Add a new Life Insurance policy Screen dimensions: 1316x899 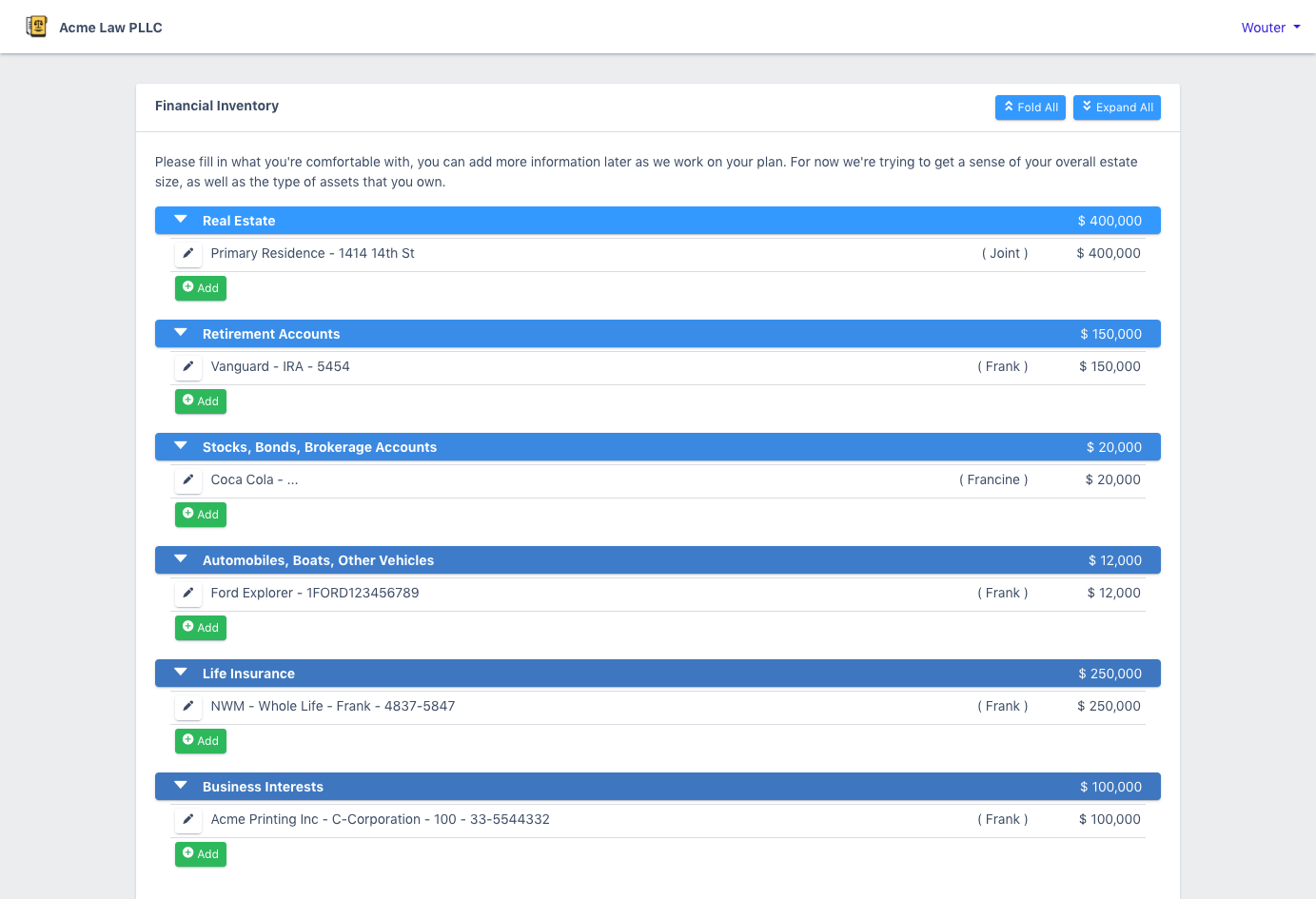coord(201,741)
